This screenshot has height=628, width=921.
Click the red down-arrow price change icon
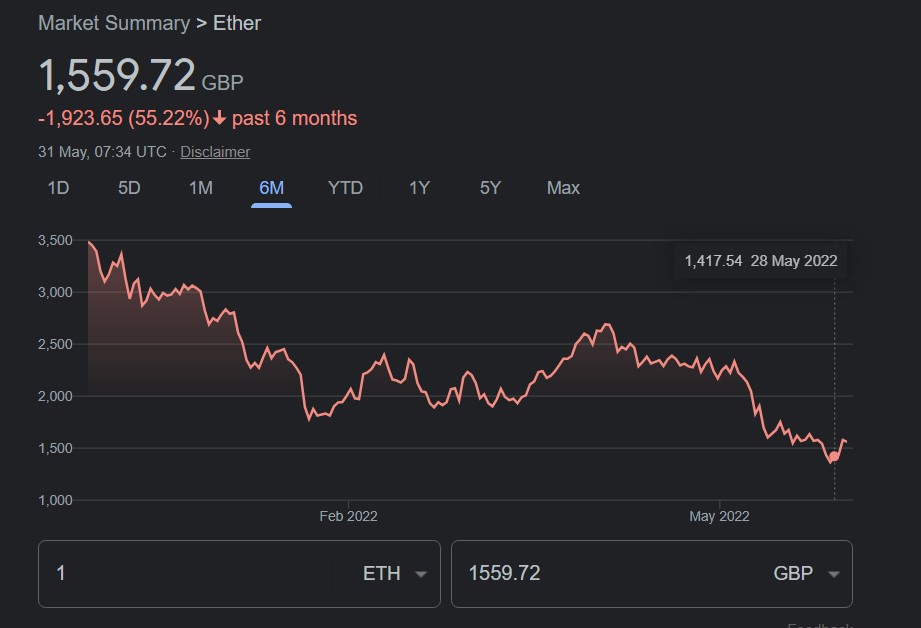tap(220, 119)
